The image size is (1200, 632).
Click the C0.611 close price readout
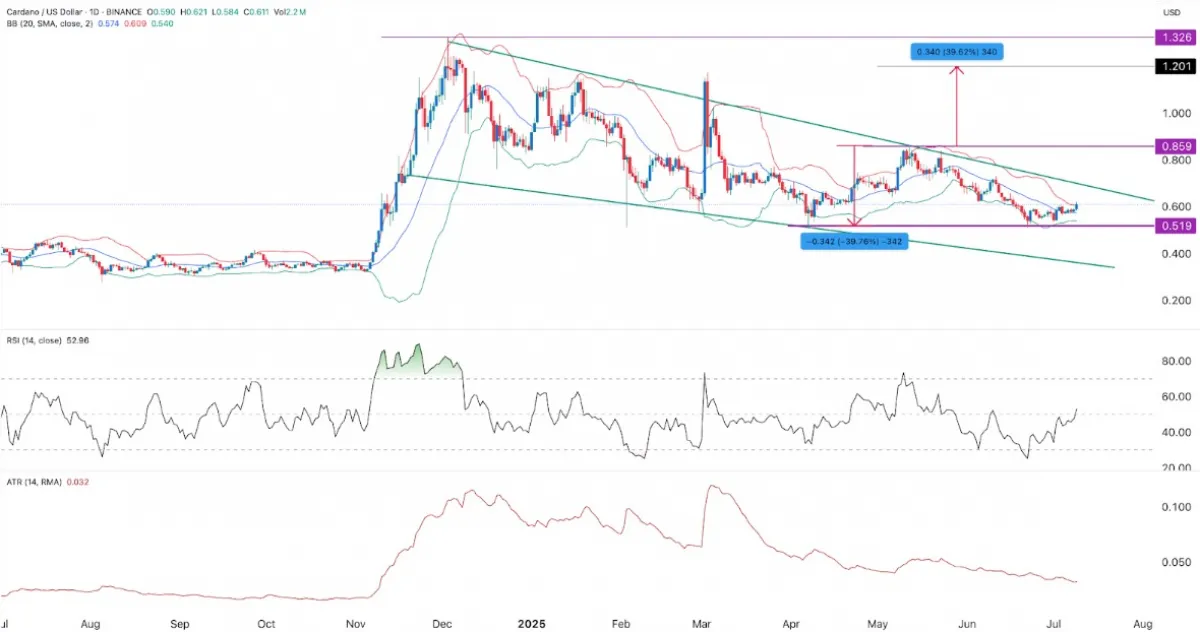pyautogui.click(x=254, y=11)
